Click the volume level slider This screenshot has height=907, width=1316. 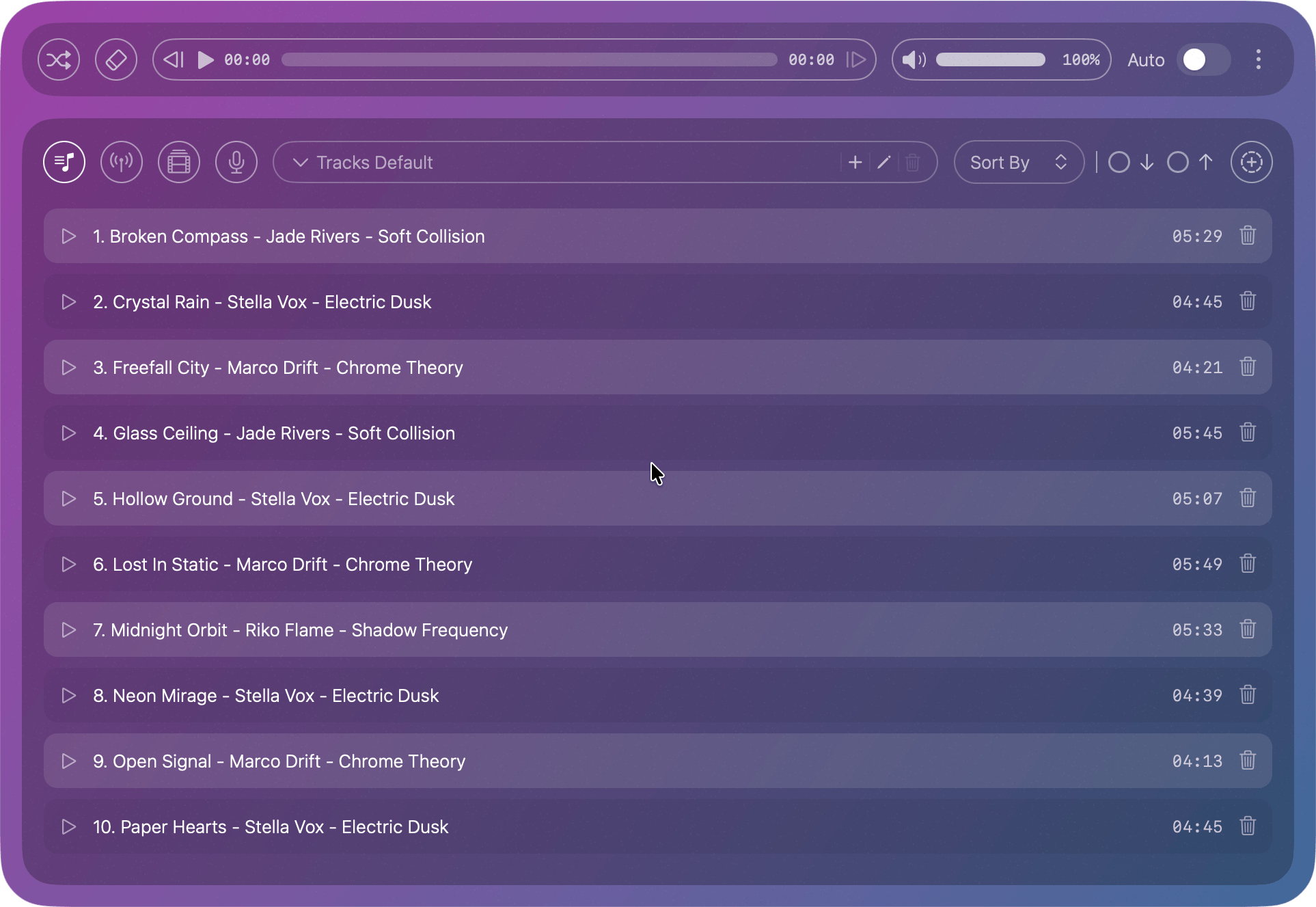coord(989,59)
